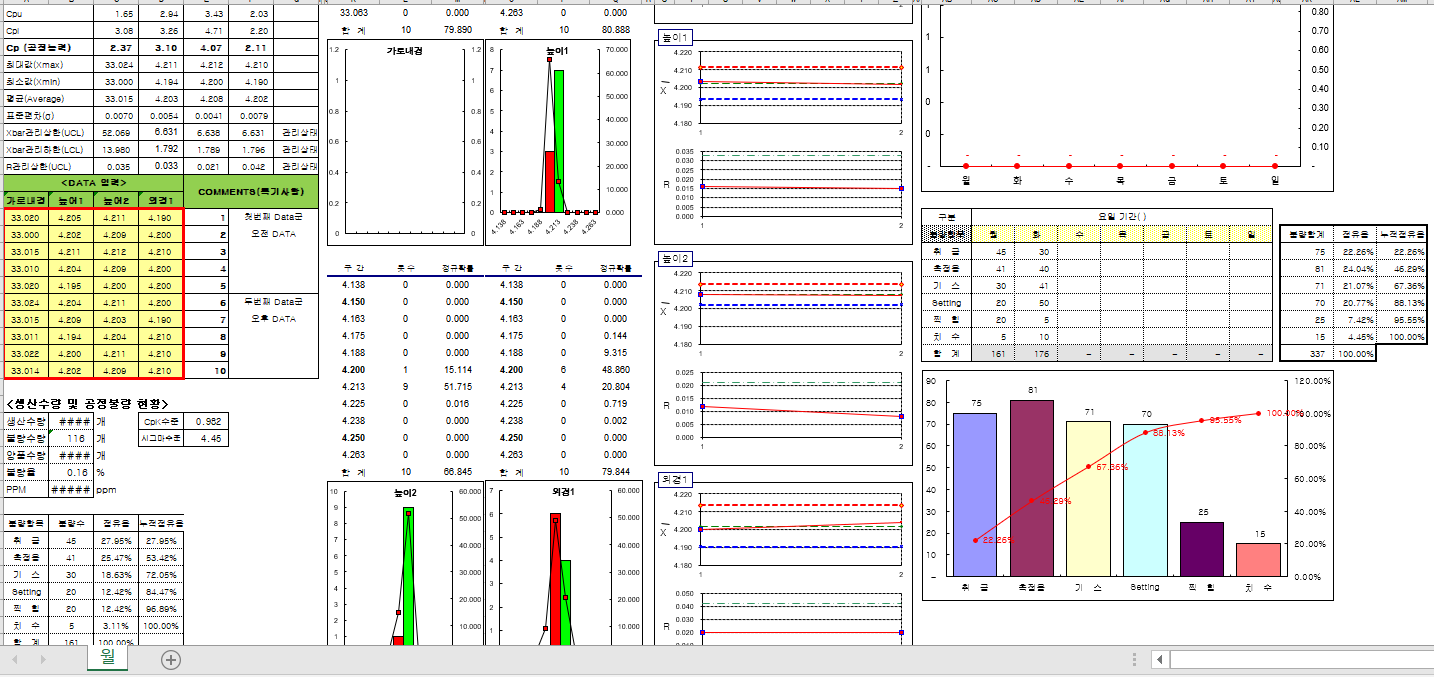1434x677 pixels.
Task: Click the 88.13% data label on Pareto line
Action: [1168, 433]
